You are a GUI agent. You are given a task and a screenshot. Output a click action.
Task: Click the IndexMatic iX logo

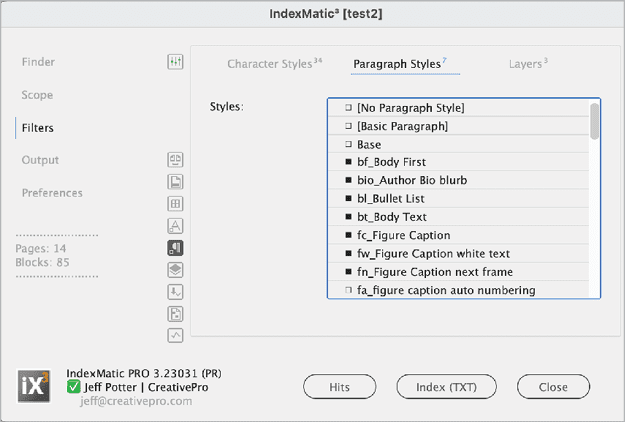click(36, 386)
